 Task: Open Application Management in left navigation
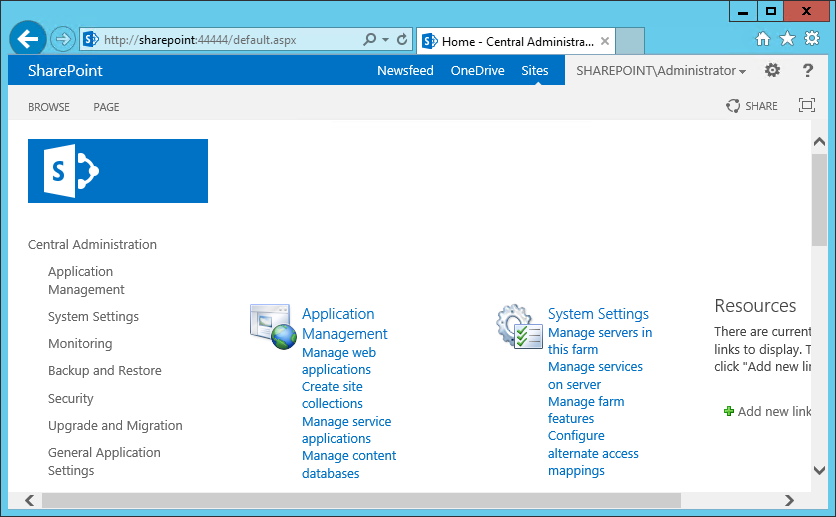click(86, 280)
